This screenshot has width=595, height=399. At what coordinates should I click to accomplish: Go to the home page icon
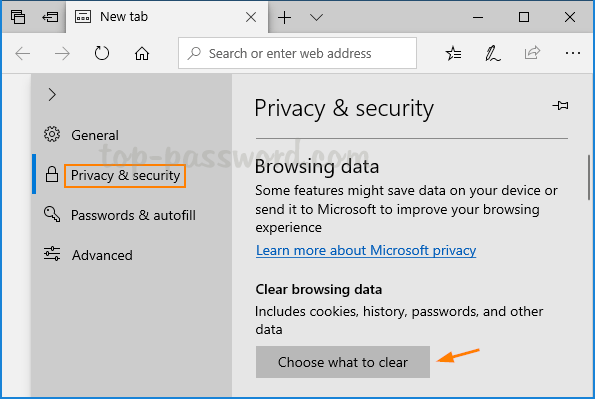(142, 54)
